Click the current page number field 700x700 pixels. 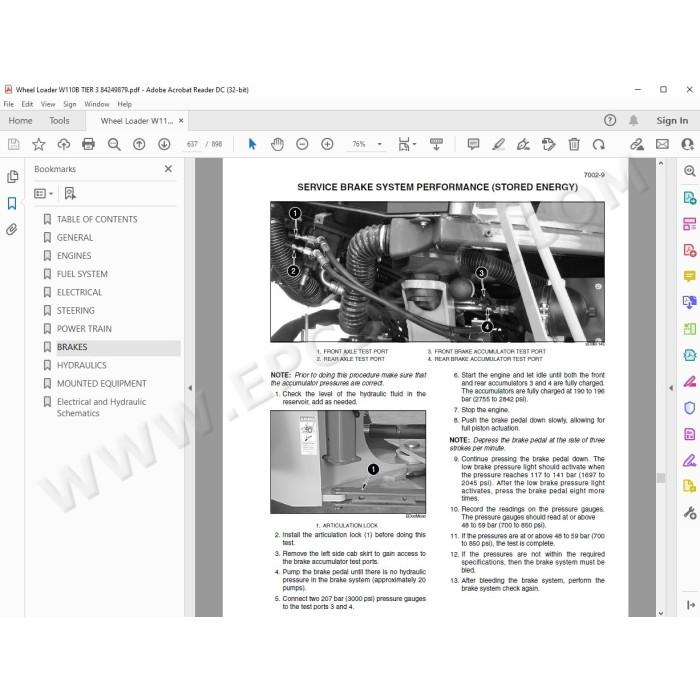[x=192, y=144]
